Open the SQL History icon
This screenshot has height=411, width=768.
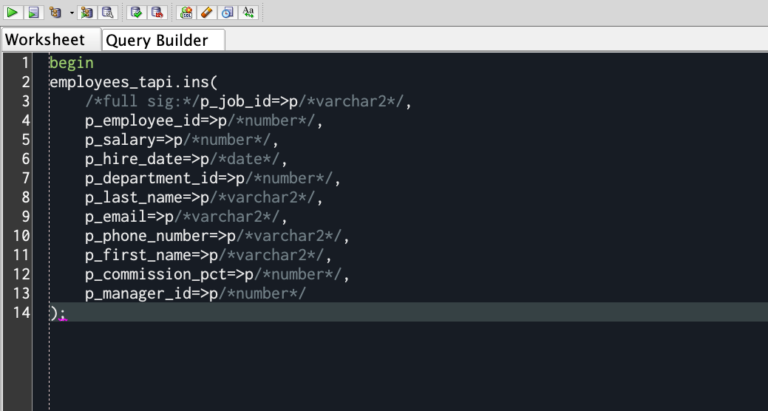click(x=227, y=12)
